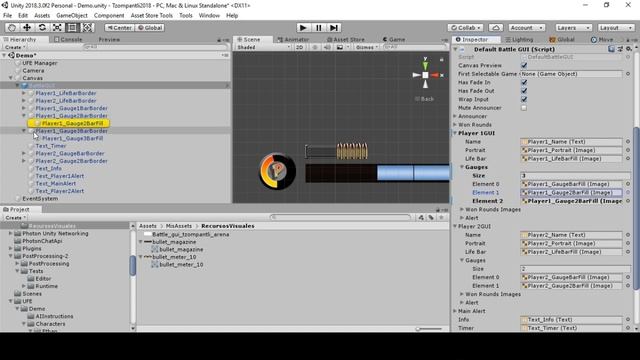The width and height of the screenshot is (640, 360).
Task: Click the Project search field
Action: click(x=340, y=218)
